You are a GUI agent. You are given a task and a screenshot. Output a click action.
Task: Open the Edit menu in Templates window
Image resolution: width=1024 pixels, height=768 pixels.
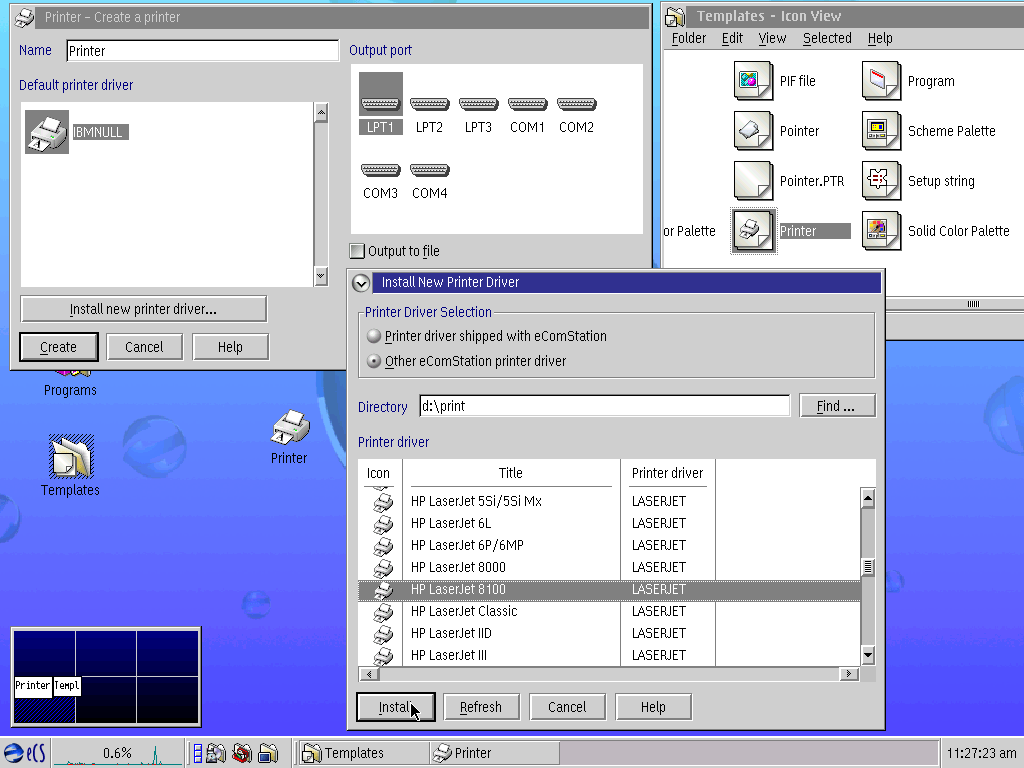click(x=732, y=38)
